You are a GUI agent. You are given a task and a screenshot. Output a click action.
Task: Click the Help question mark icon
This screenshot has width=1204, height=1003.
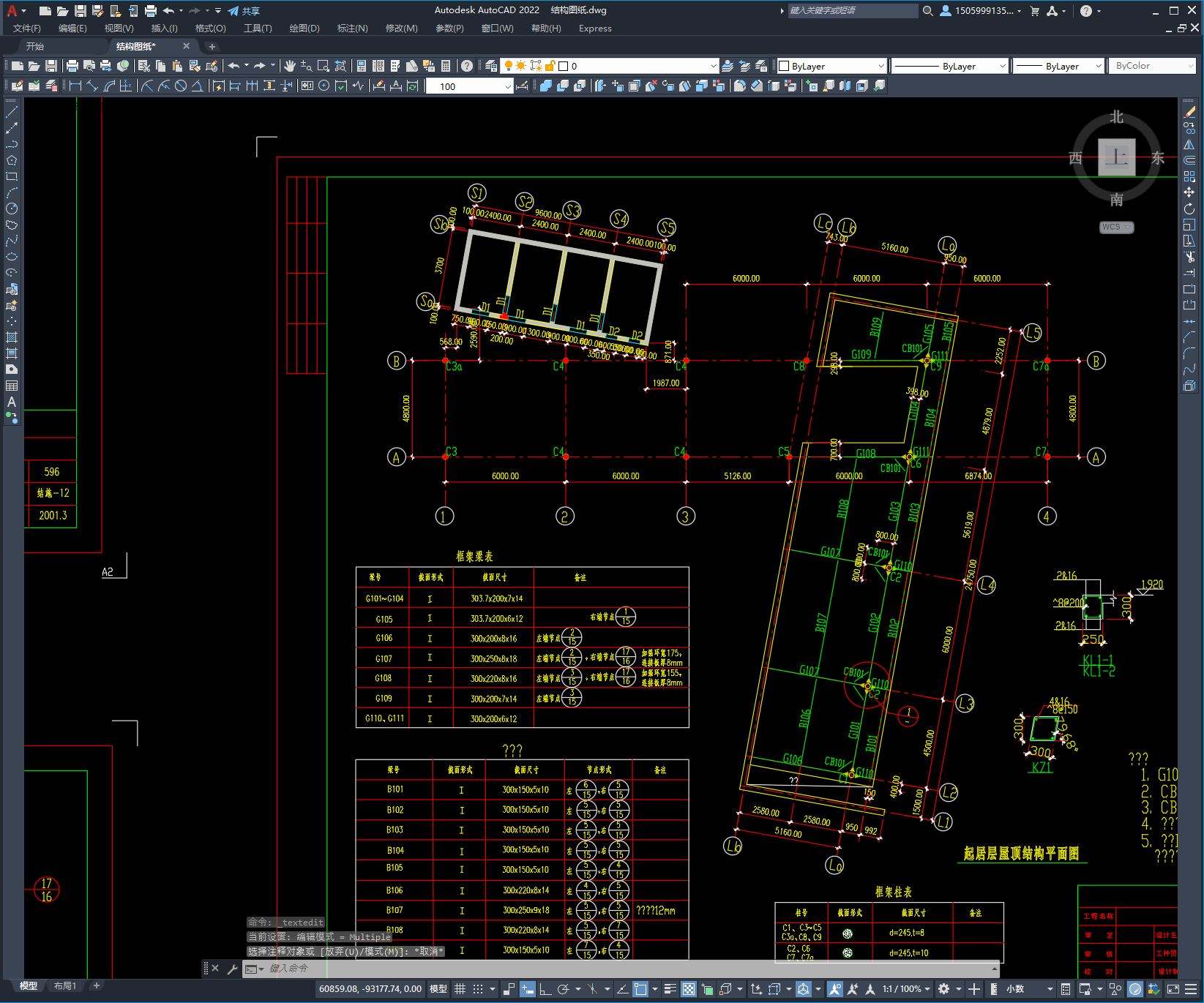(467, 66)
